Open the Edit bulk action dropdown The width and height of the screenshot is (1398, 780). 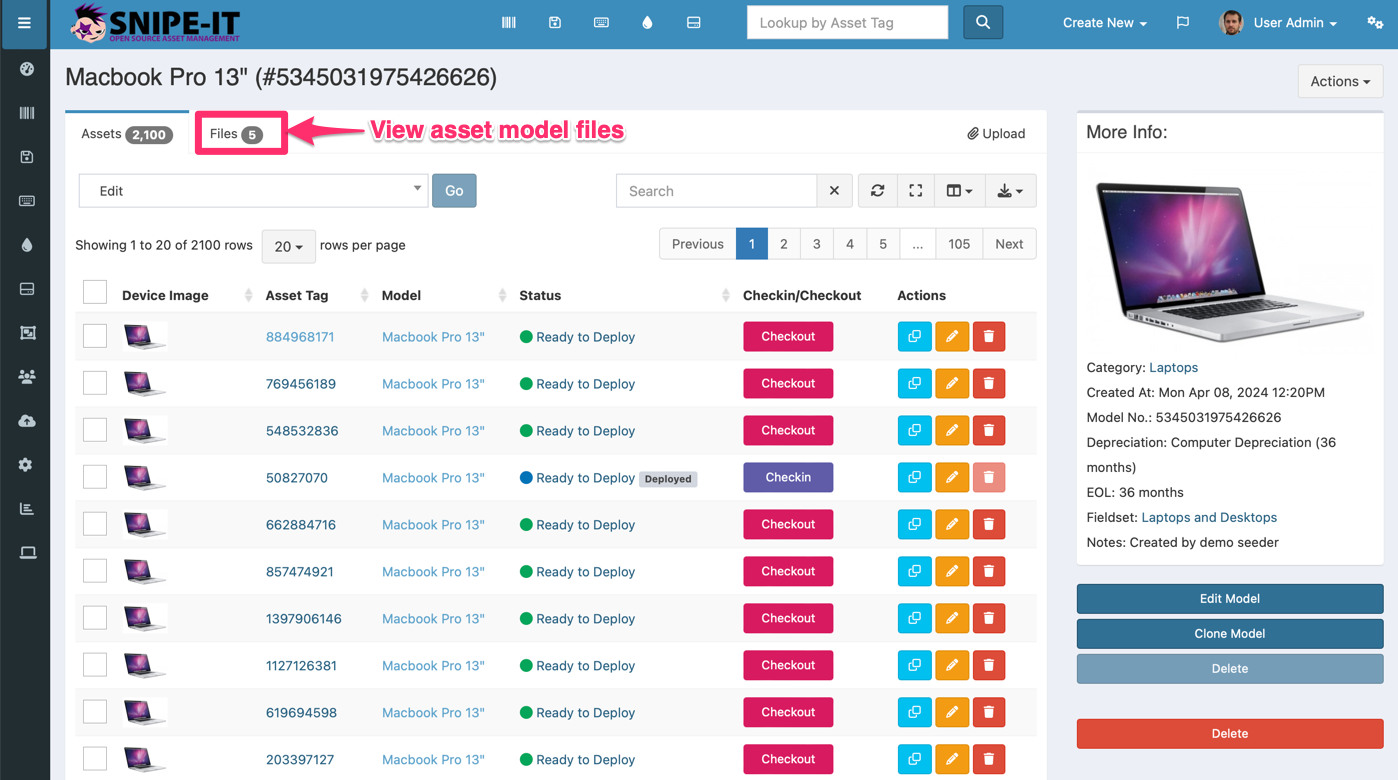(254, 191)
